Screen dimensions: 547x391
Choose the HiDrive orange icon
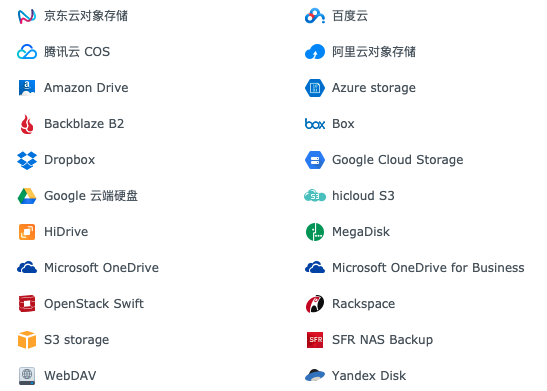pyautogui.click(x=27, y=232)
